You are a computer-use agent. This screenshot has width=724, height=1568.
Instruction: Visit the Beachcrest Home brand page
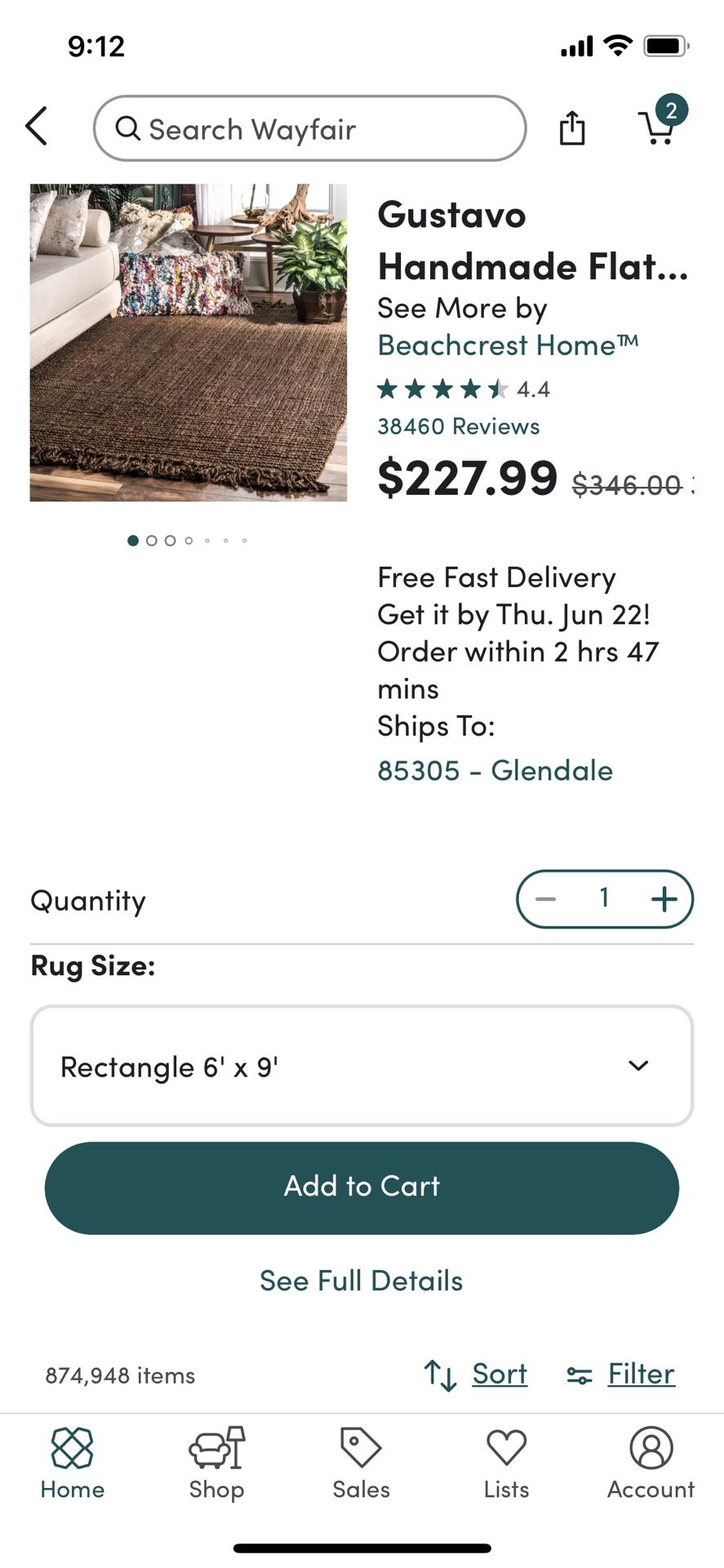(509, 345)
